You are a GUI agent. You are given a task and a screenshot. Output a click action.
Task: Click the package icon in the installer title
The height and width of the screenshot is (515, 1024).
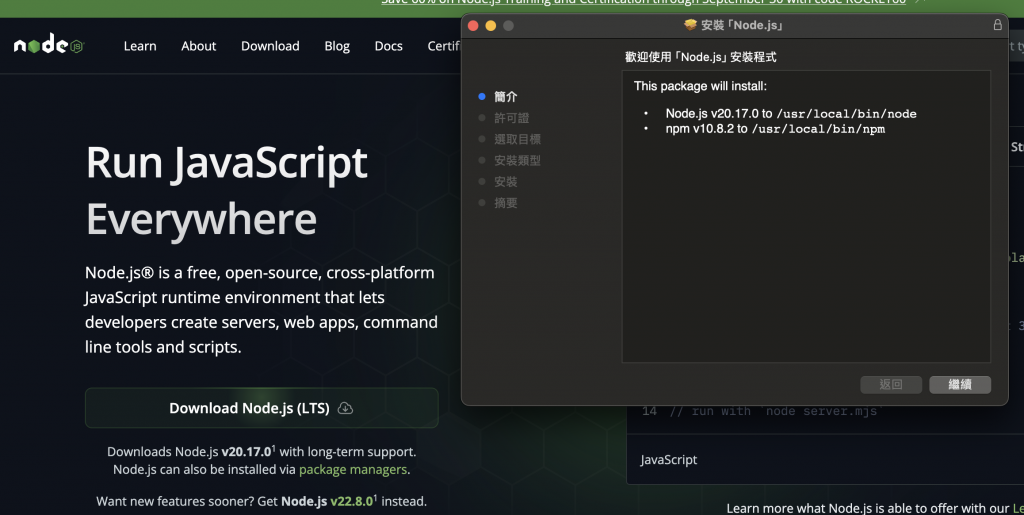pos(690,25)
